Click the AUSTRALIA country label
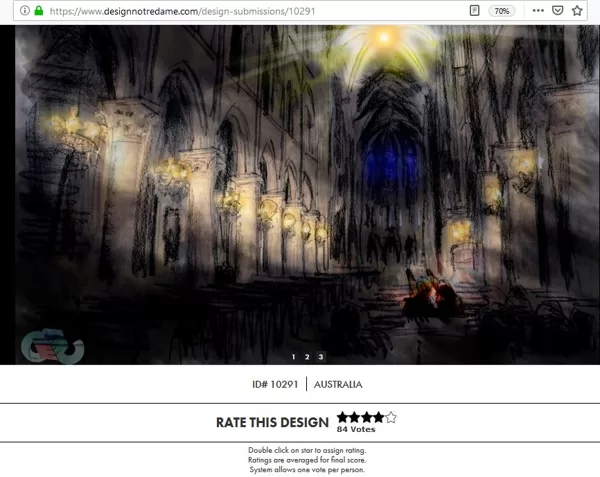This screenshot has height=477, width=600. tap(338, 384)
